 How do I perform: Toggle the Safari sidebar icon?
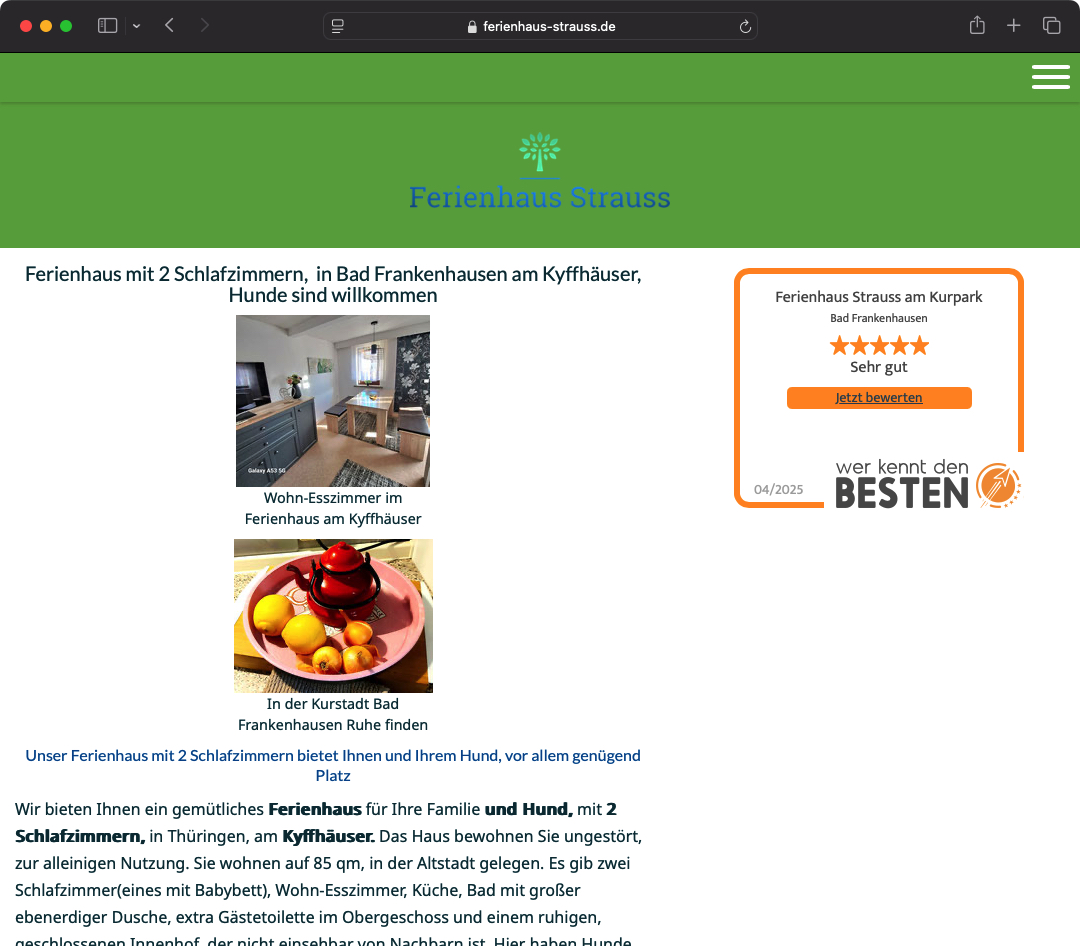coord(107,26)
